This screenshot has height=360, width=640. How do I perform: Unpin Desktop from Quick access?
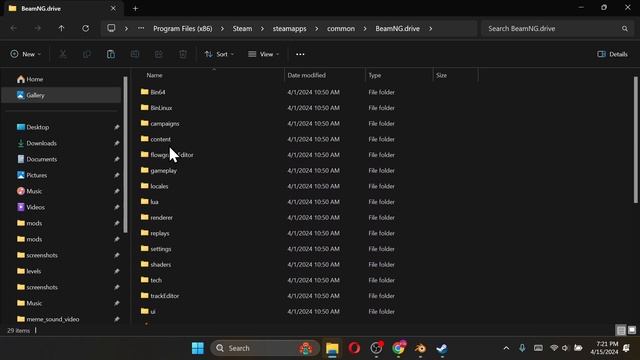[x=117, y=127]
